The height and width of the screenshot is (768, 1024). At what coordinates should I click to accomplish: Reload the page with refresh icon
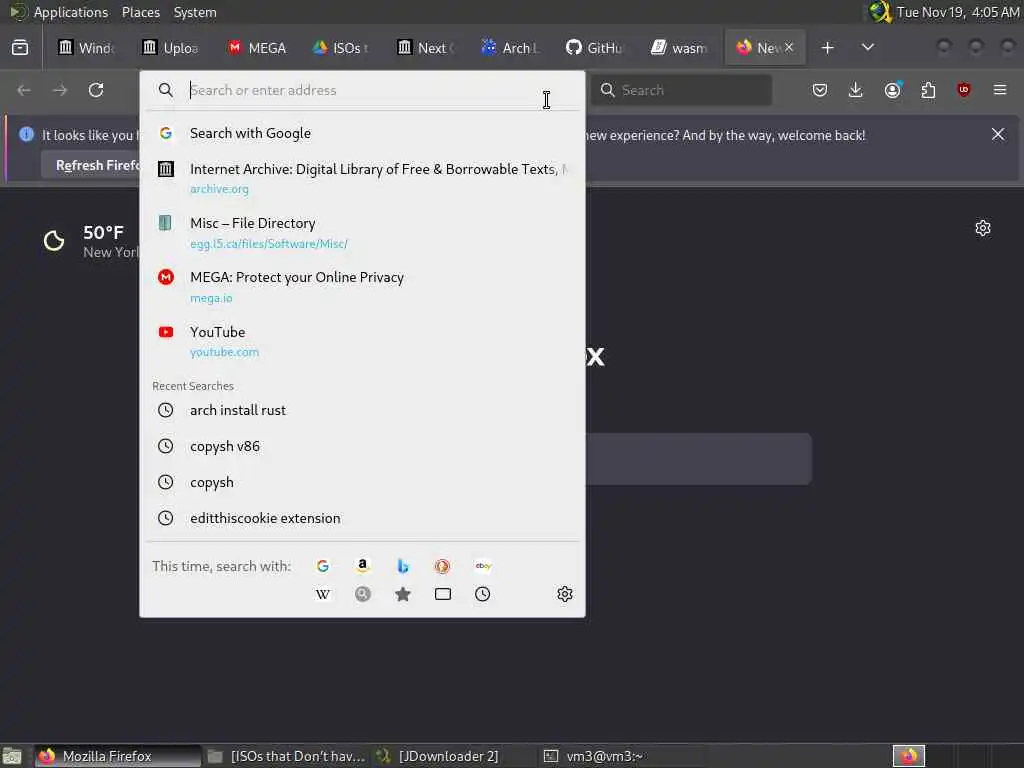point(96,90)
